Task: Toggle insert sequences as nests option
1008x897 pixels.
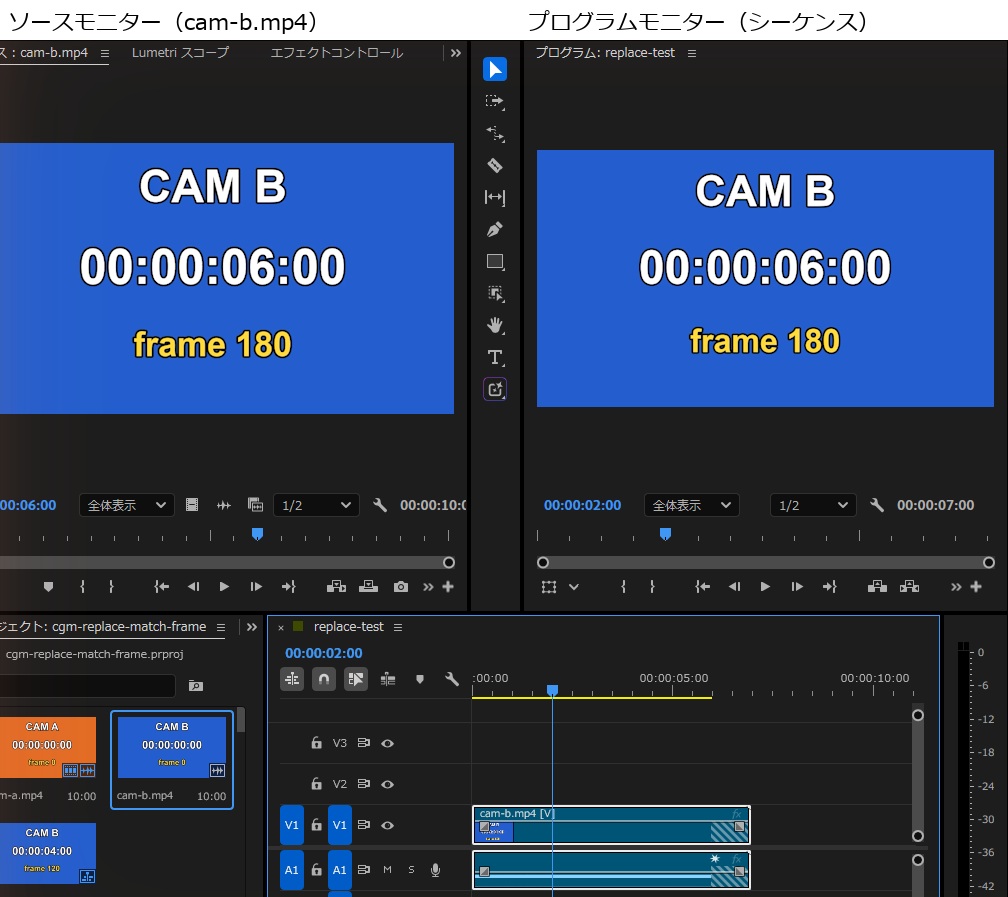Action: [x=292, y=679]
